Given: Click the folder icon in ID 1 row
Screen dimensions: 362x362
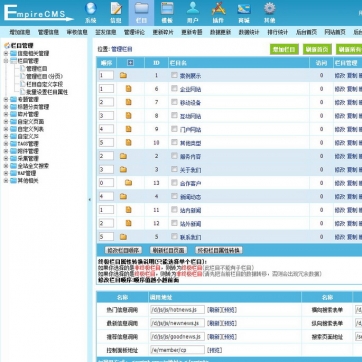Looking at the screenshot, I should 123,75.
